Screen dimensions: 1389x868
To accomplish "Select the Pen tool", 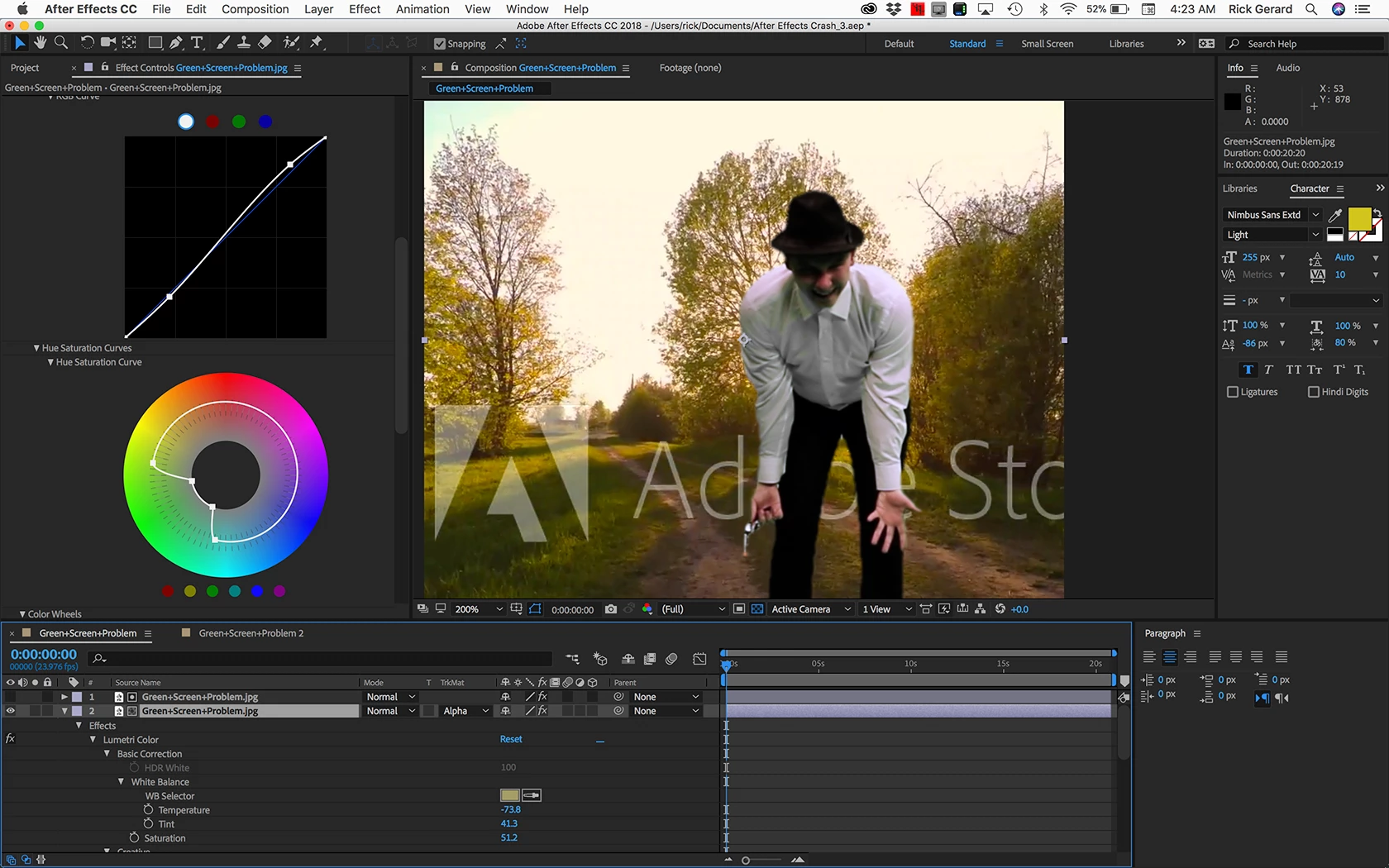I will point(175,42).
